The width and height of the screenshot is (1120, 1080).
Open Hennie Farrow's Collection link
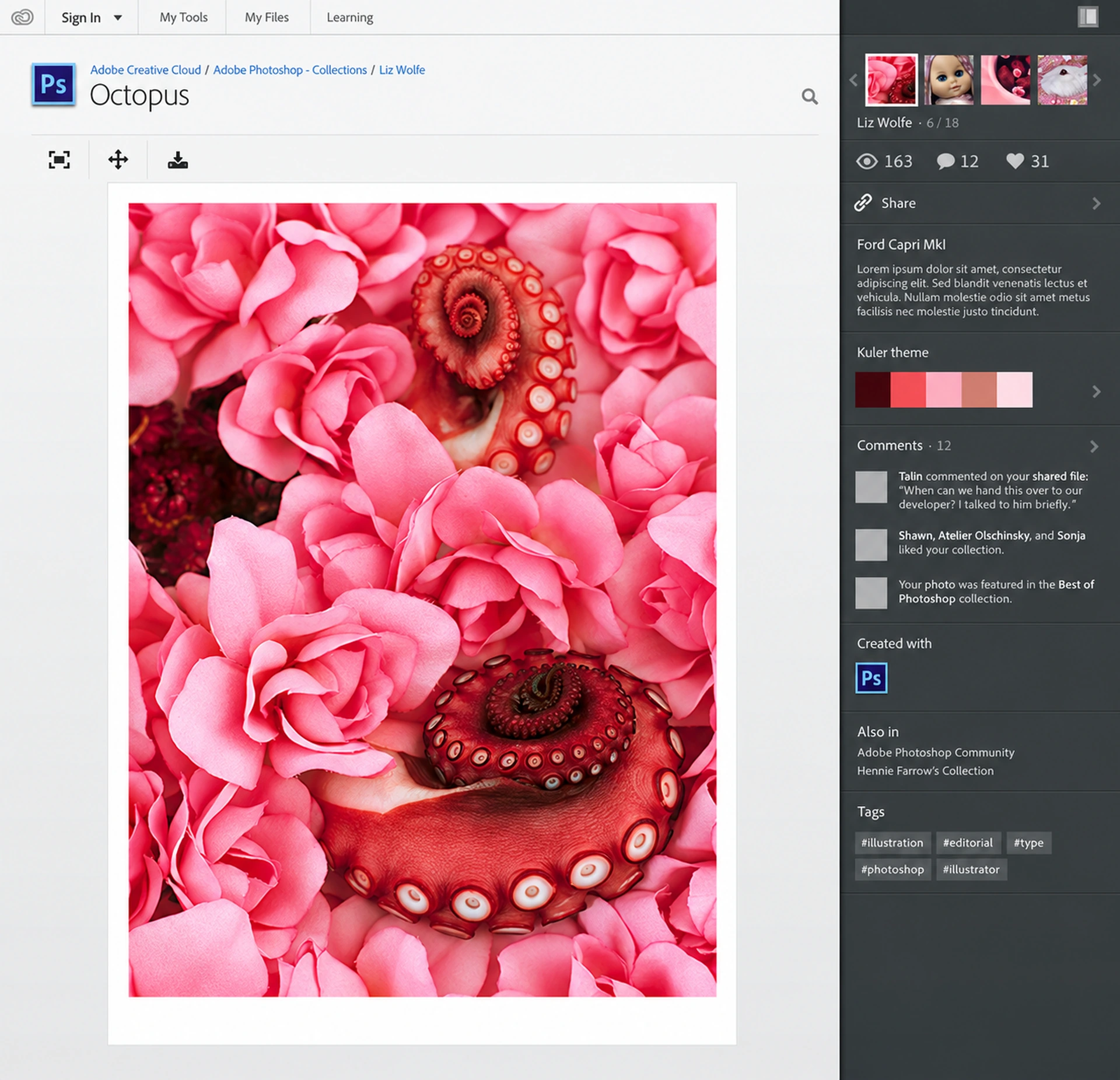click(925, 771)
